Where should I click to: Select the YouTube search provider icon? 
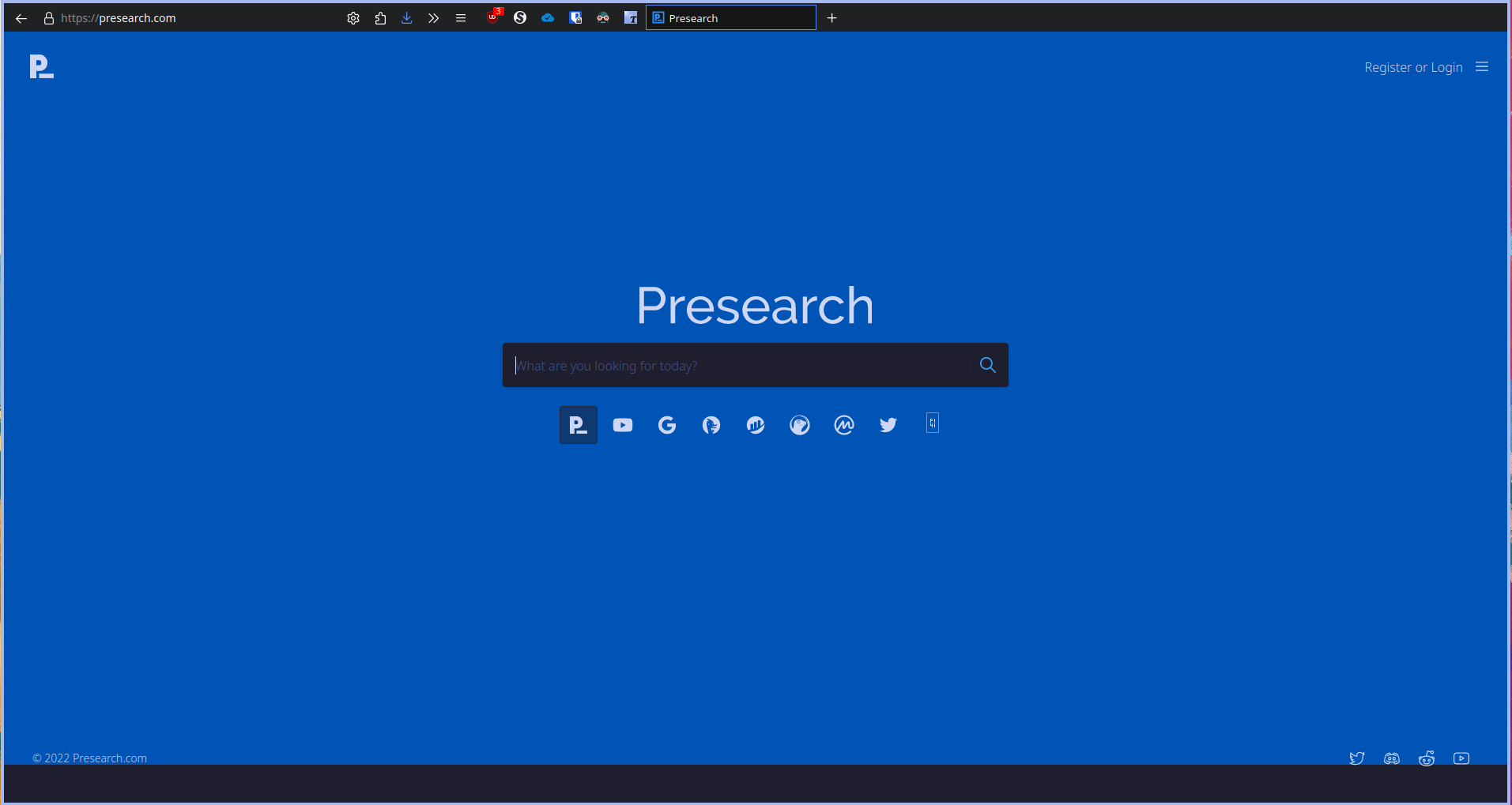tap(623, 425)
